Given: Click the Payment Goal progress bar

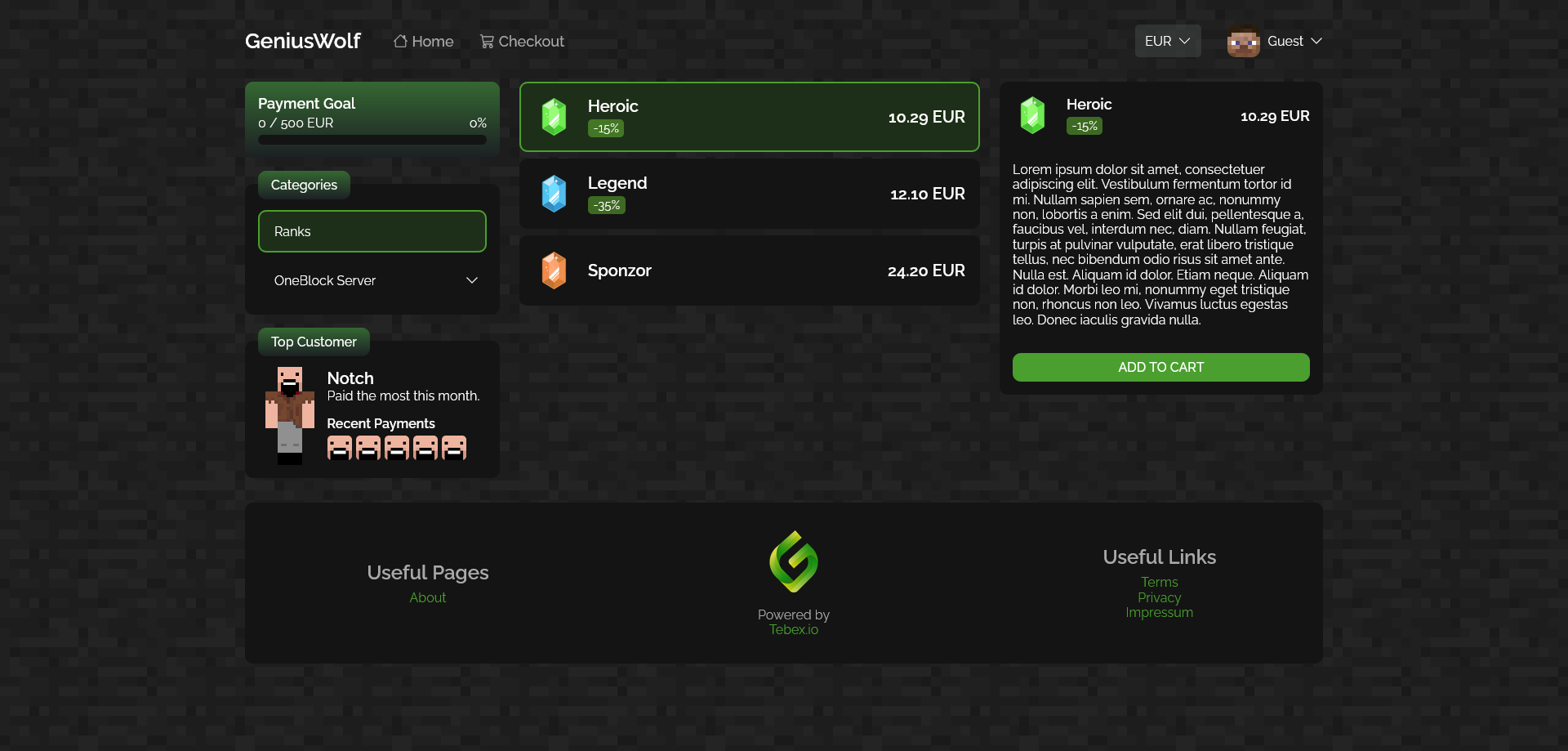Looking at the screenshot, I should coord(372,139).
